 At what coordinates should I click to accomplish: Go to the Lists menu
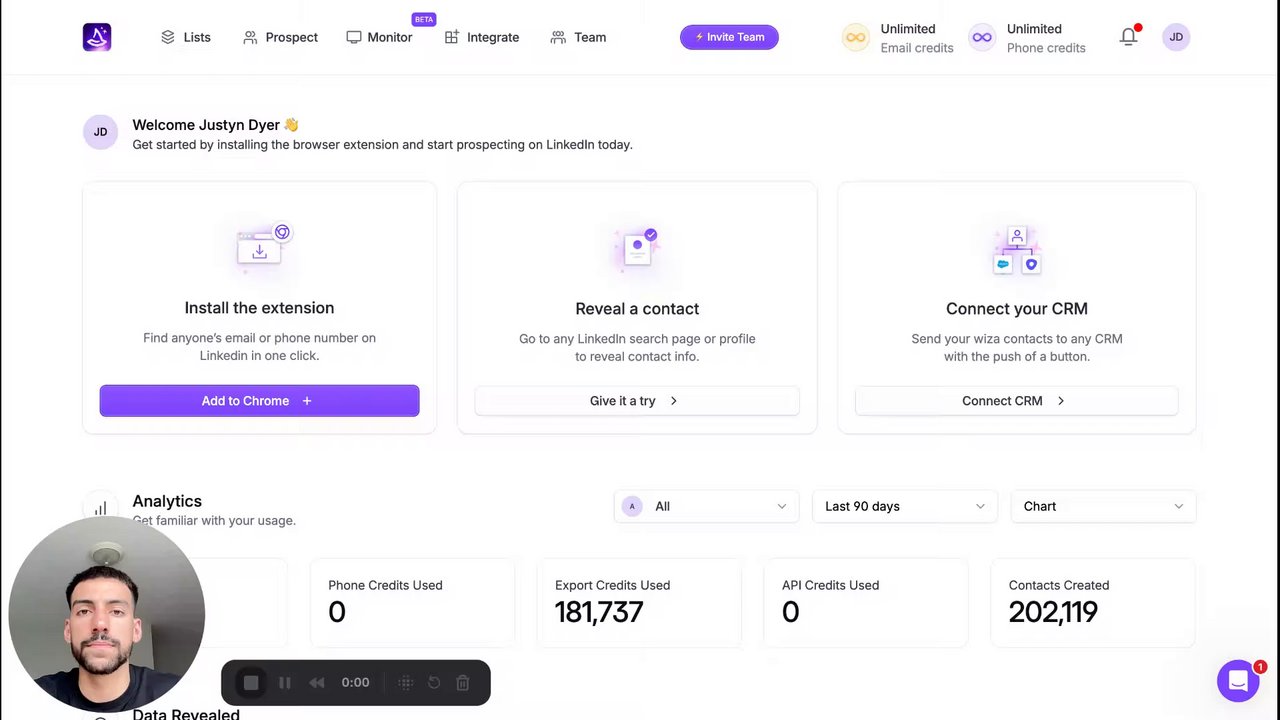click(x=186, y=37)
